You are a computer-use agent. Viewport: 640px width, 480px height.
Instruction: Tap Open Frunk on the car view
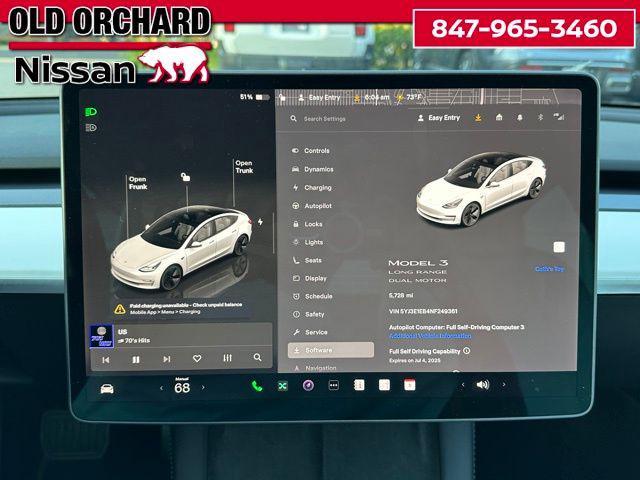[x=138, y=183]
